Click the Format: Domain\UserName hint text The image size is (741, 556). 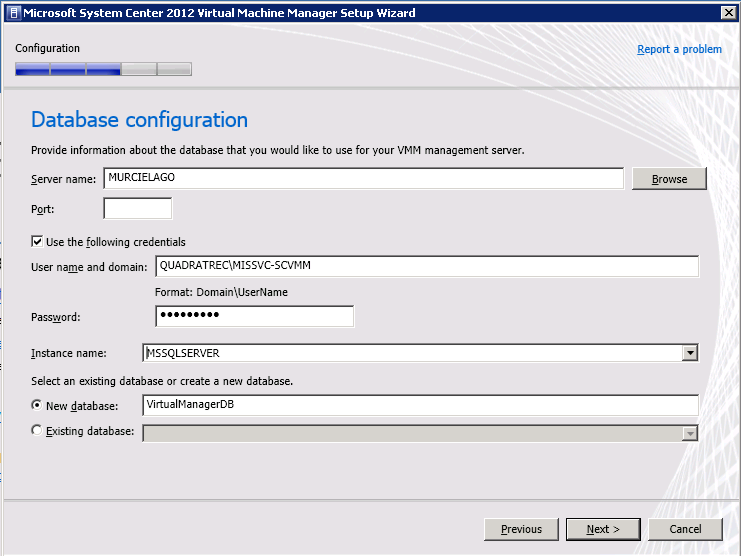tap(221, 292)
